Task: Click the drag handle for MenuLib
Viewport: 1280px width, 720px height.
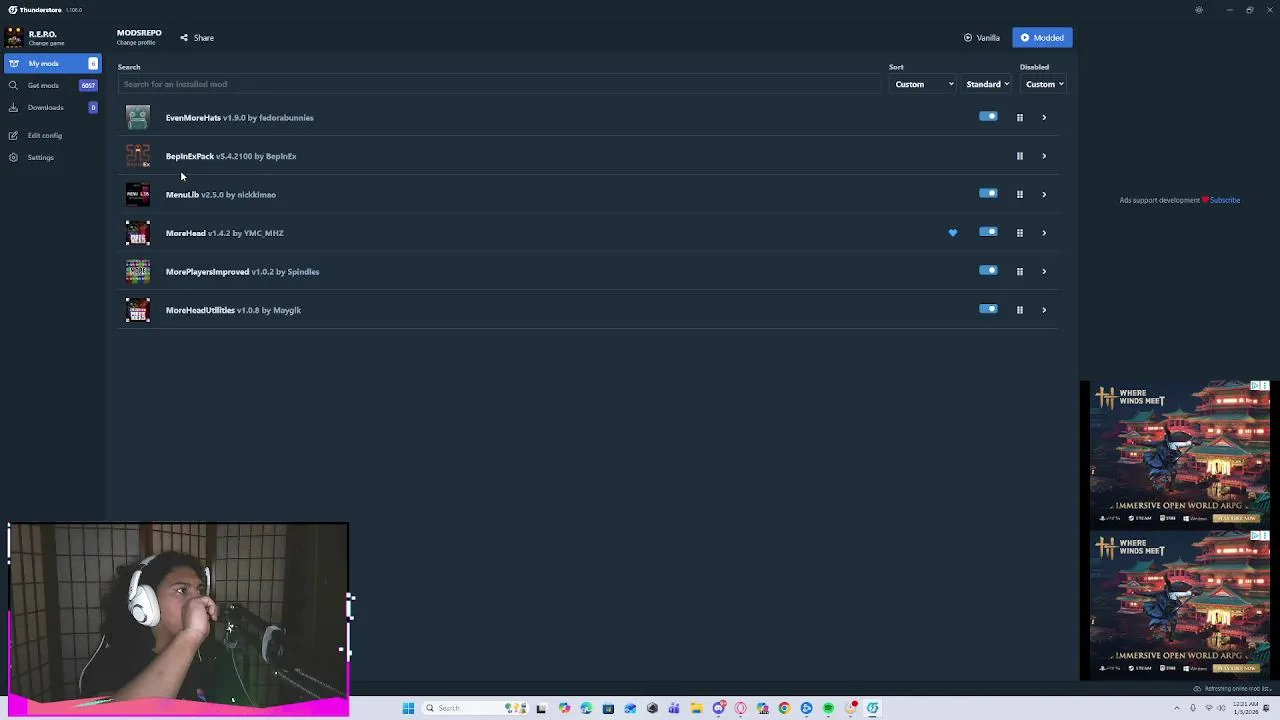Action: click(1019, 194)
